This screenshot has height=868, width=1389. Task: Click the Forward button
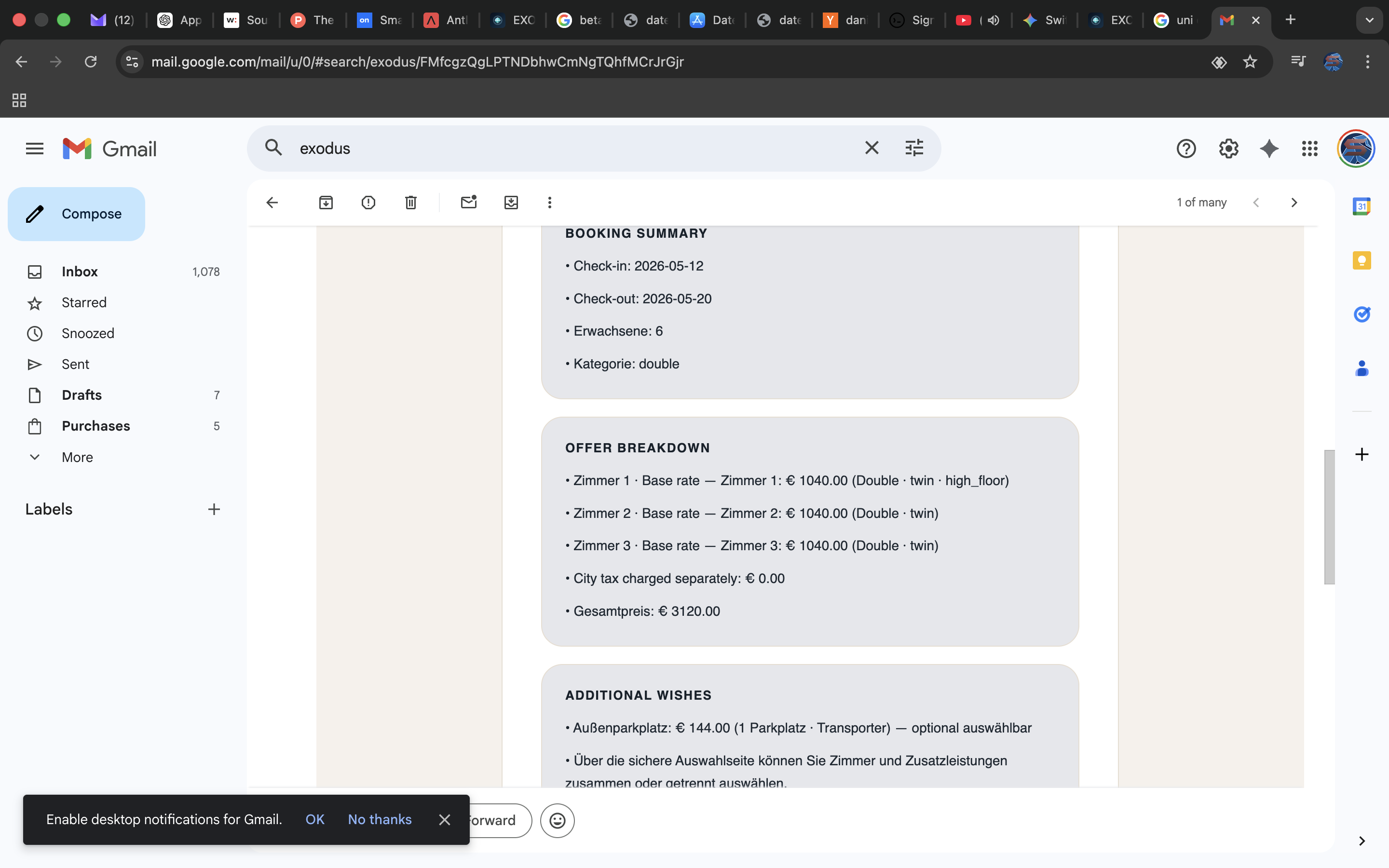(501, 820)
